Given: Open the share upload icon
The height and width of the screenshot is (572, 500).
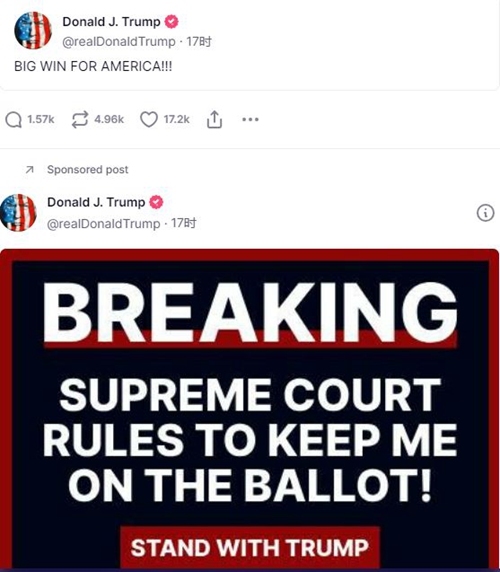Looking at the screenshot, I should pos(214,120).
